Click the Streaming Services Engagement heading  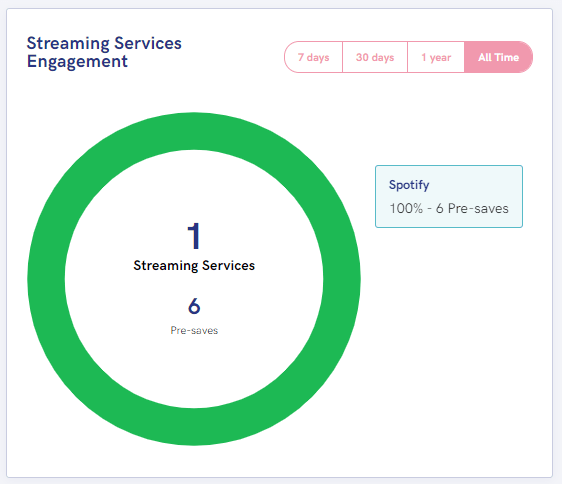coord(104,52)
